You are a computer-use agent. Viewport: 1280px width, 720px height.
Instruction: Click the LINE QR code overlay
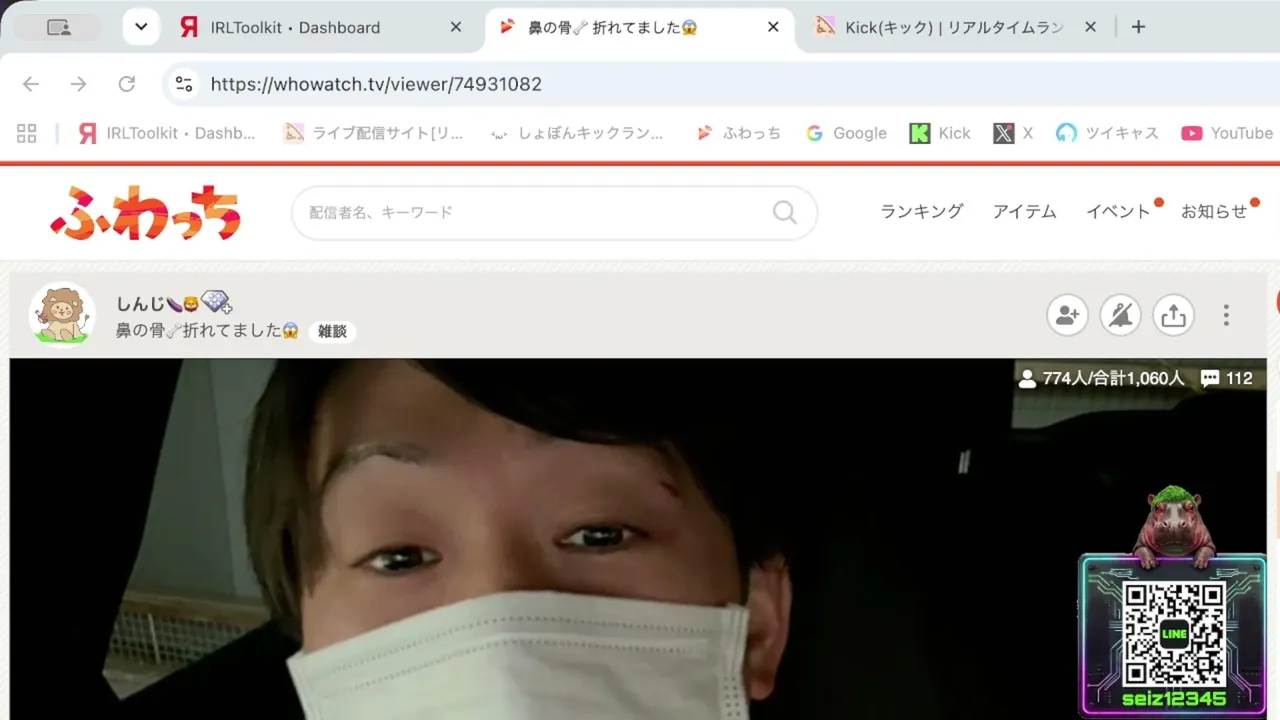coord(1174,634)
